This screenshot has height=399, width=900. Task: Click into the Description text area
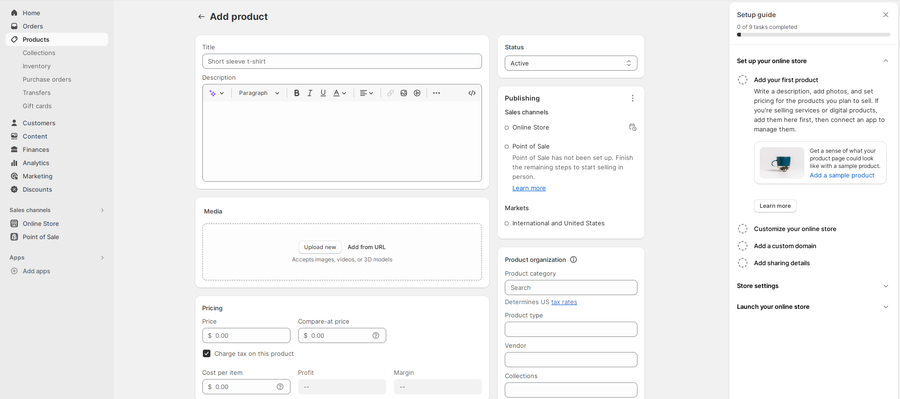coord(342,141)
